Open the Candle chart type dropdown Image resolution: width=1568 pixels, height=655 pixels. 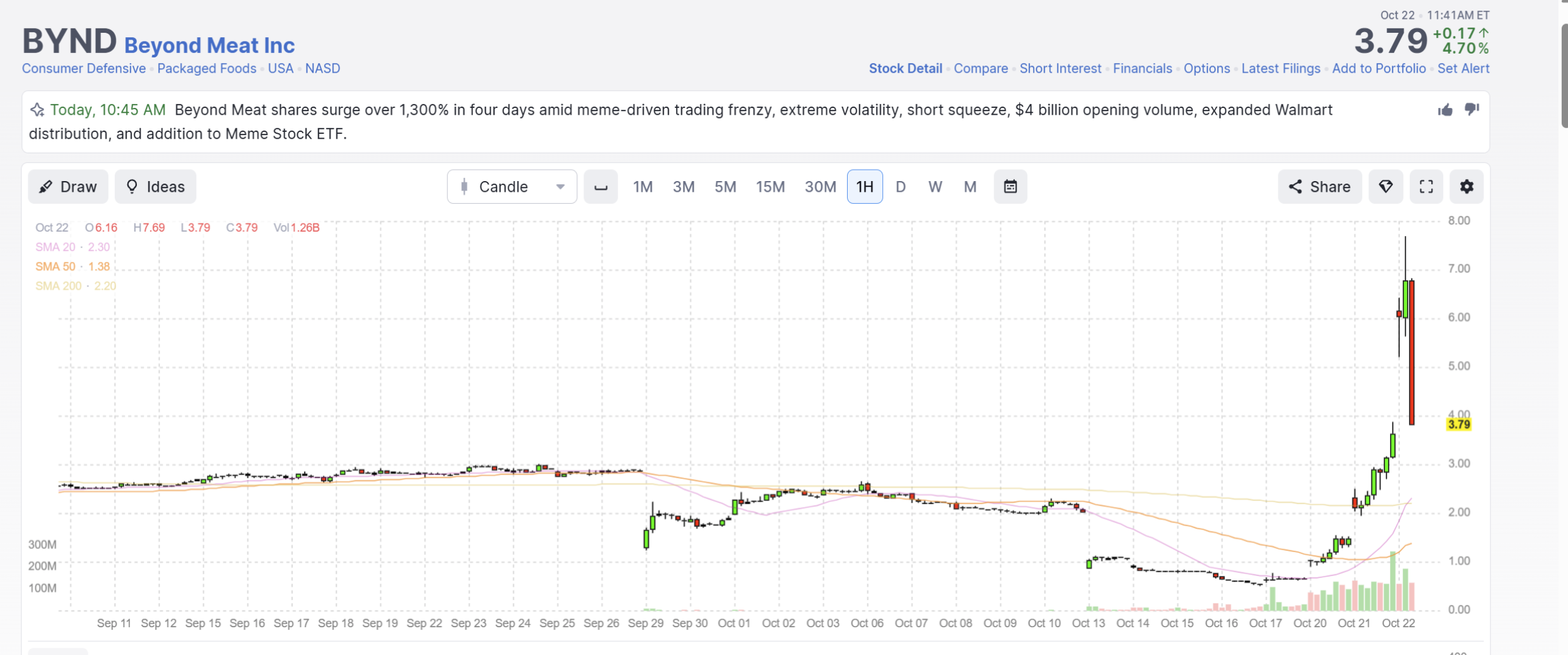[x=512, y=187]
